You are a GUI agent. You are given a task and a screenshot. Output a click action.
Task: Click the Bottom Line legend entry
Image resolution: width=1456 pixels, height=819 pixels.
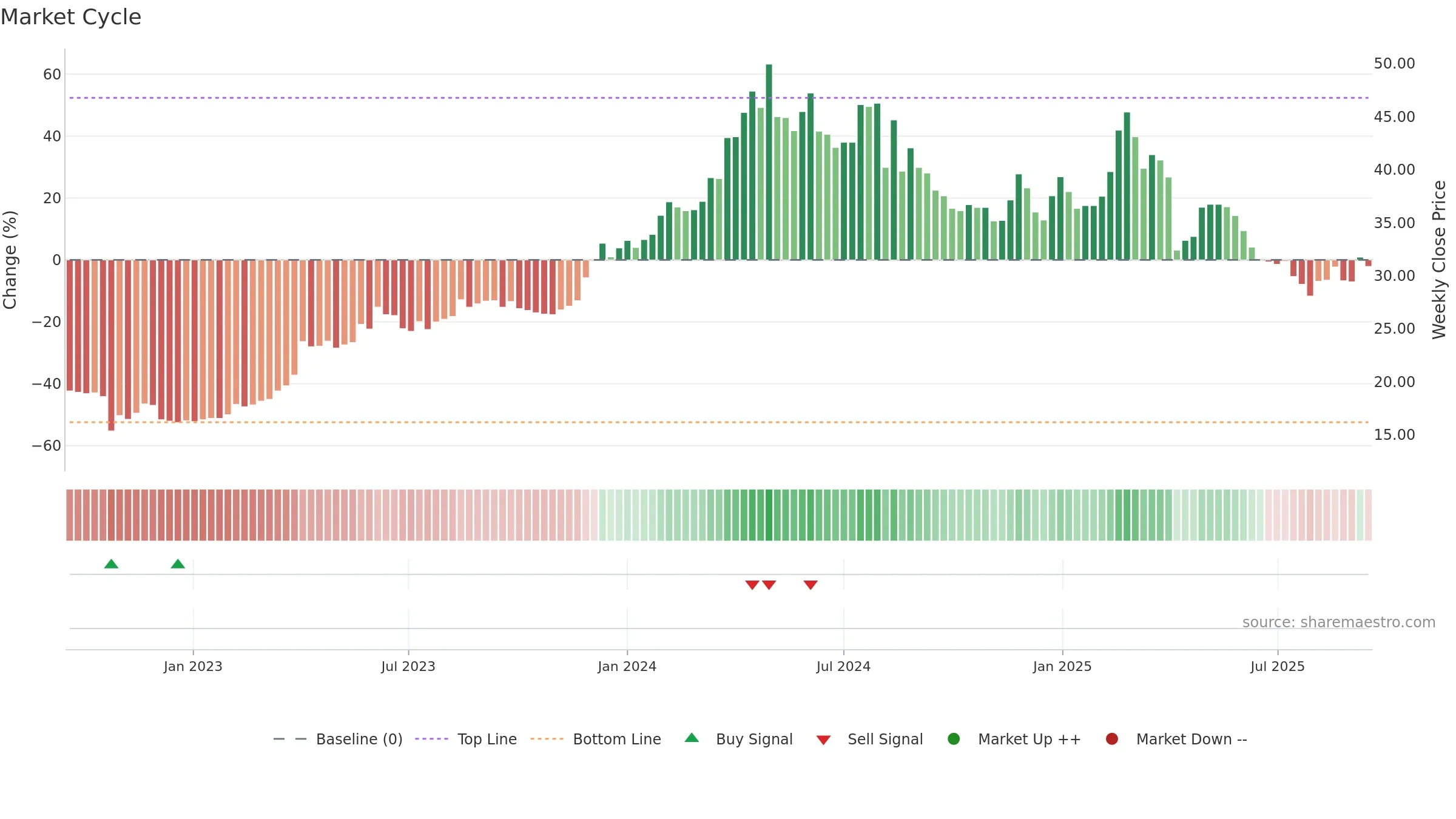(x=595, y=739)
